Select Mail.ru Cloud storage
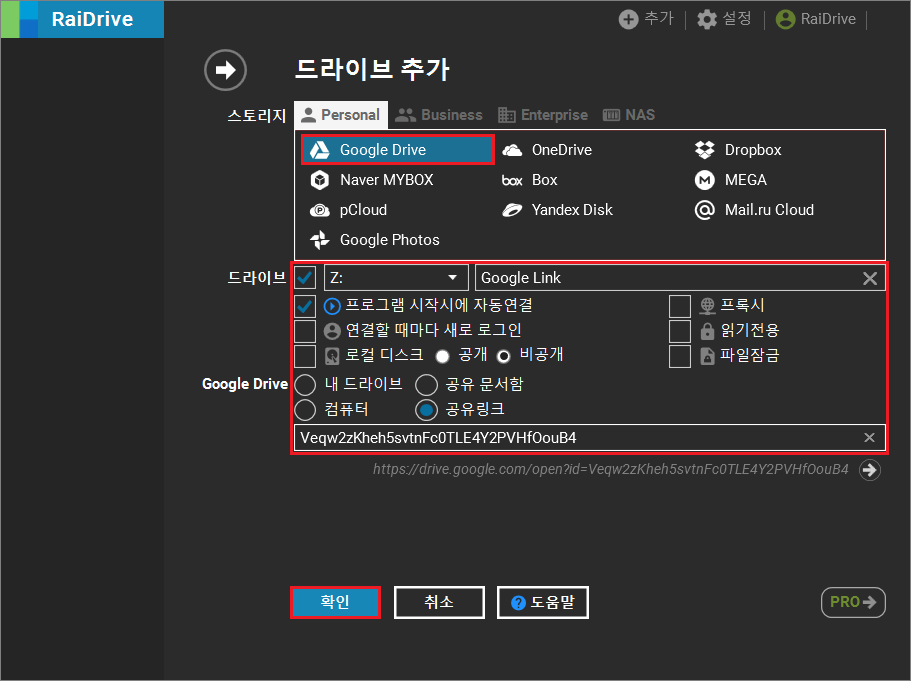This screenshot has width=911, height=681. pos(754,210)
